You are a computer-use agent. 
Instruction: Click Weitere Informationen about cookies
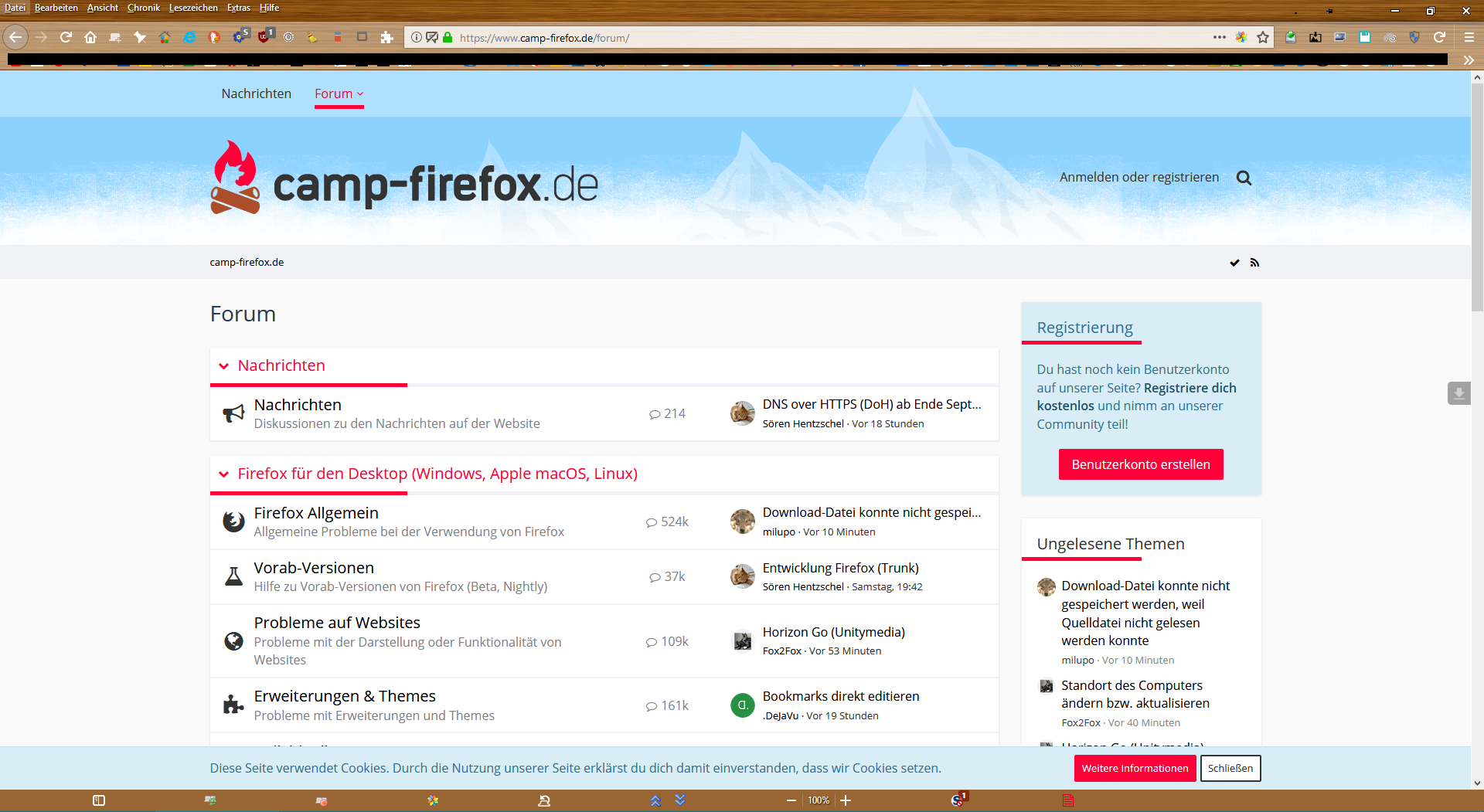1135,768
